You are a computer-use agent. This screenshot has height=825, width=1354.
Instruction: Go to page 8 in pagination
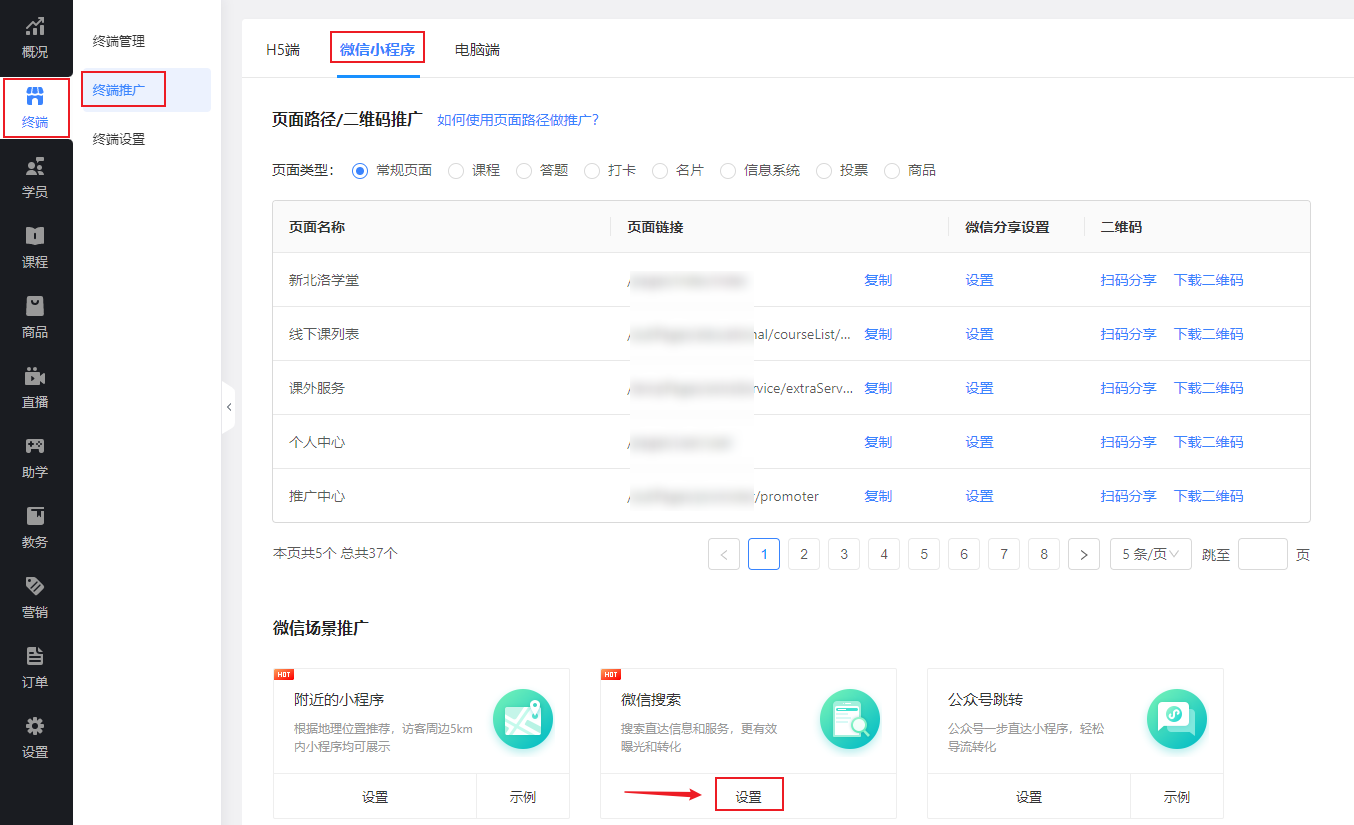point(1044,554)
